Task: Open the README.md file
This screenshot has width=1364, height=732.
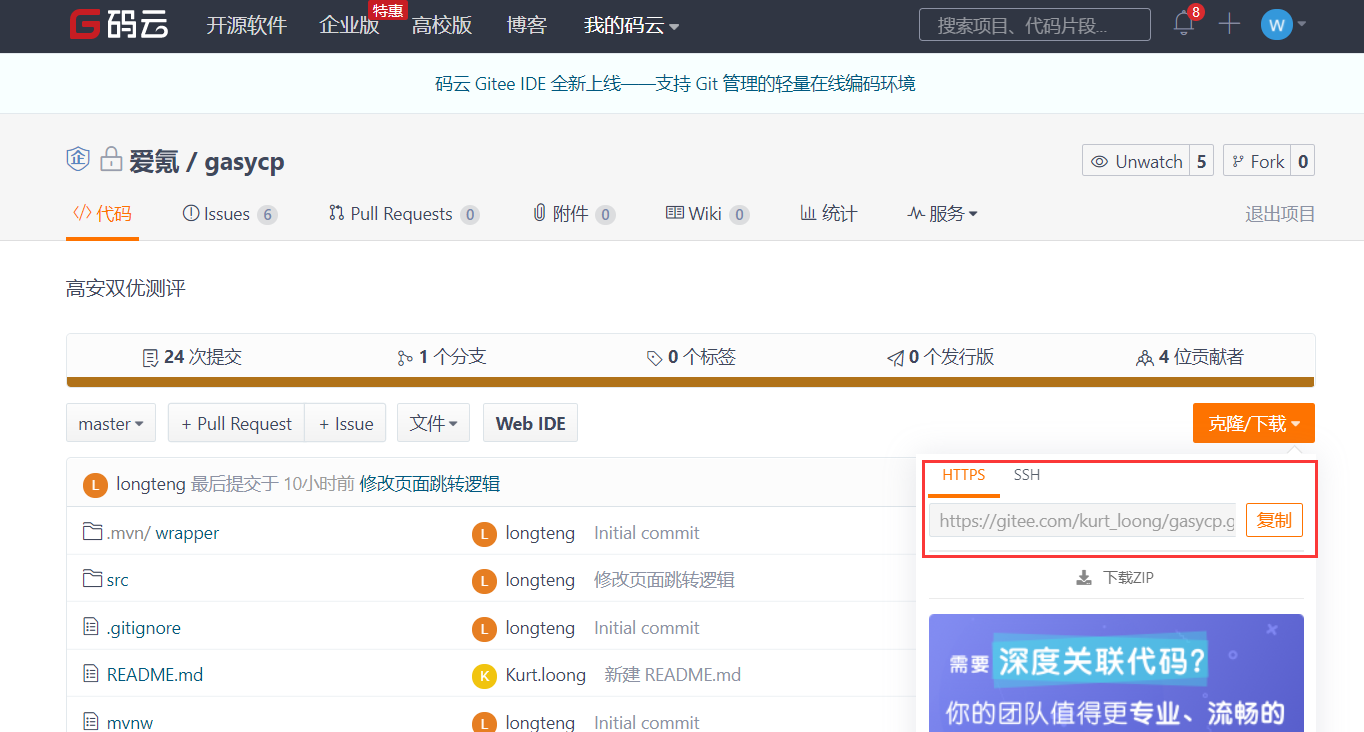Action: [155, 675]
